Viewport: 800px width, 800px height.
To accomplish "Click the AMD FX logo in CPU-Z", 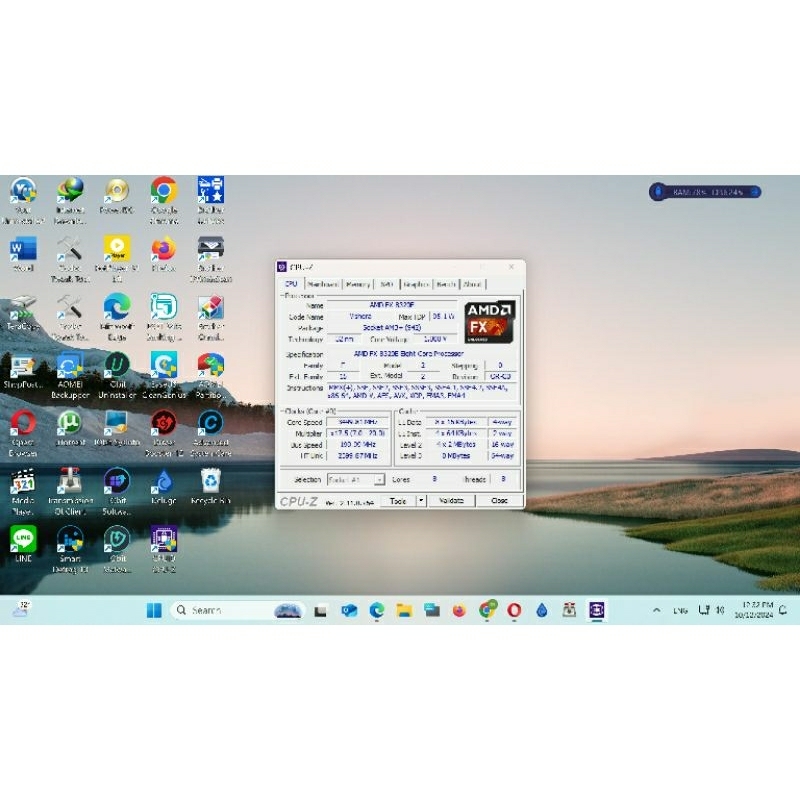I will [490, 321].
